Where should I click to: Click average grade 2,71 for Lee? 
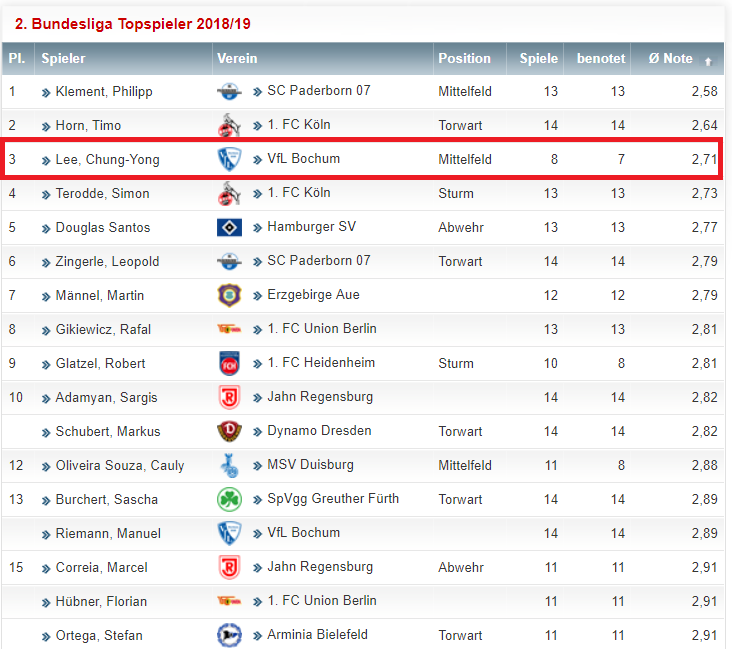coord(704,159)
